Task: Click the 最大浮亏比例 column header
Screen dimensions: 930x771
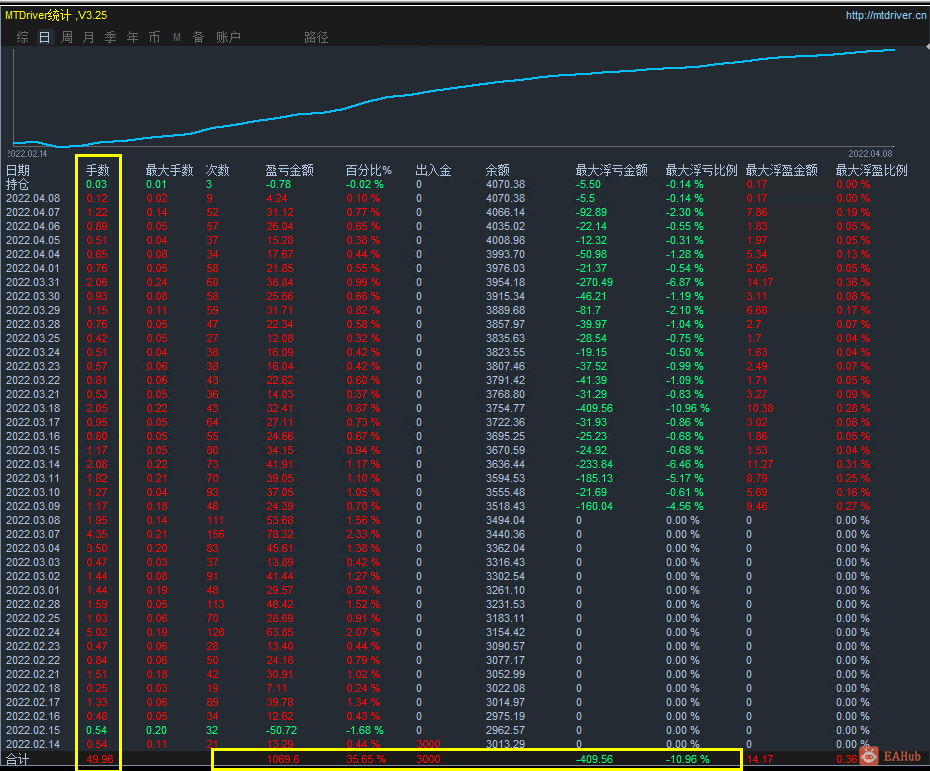Action: (702, 171)
